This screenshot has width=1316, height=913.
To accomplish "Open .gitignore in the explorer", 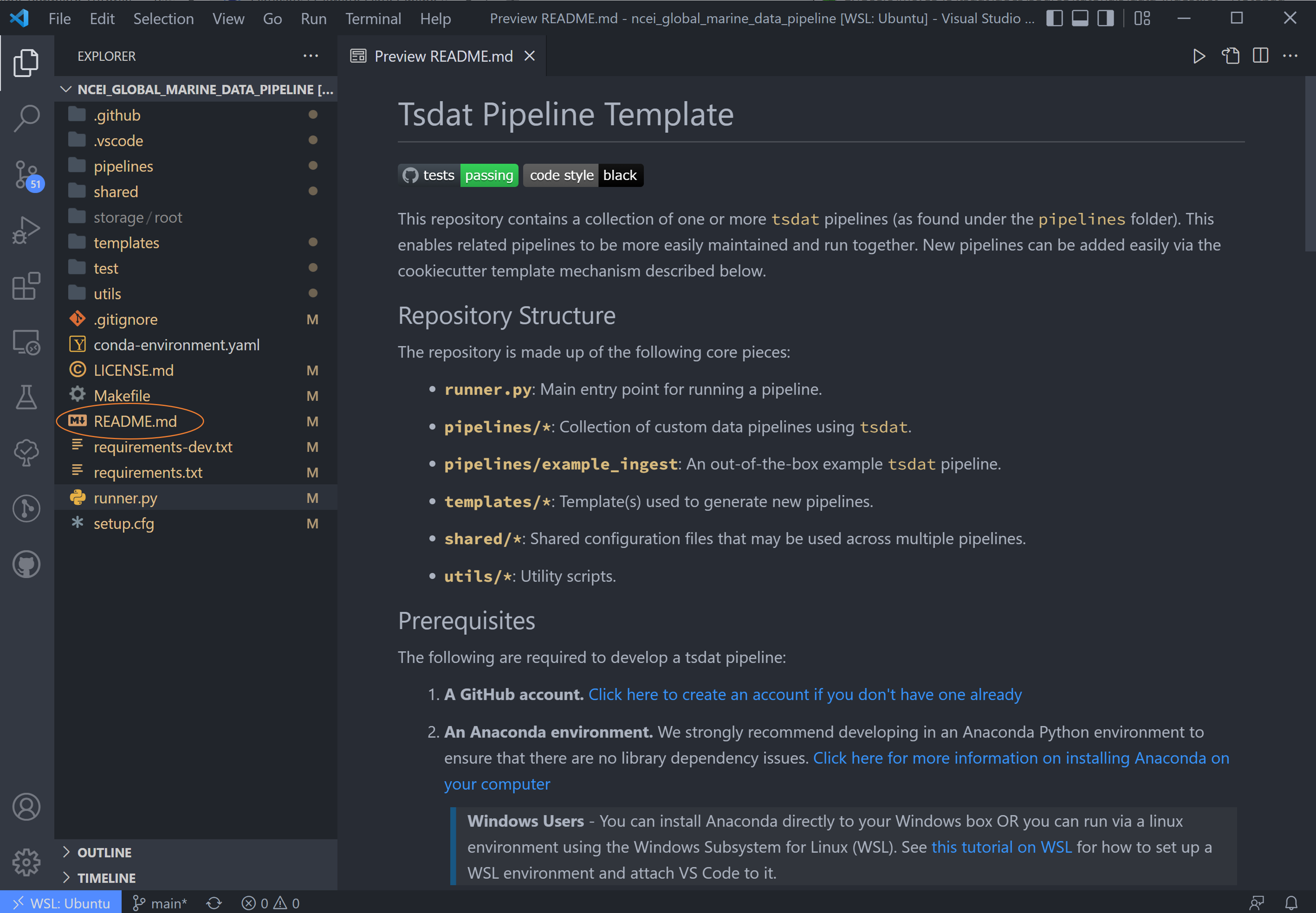I will click(x=196, y=319).
